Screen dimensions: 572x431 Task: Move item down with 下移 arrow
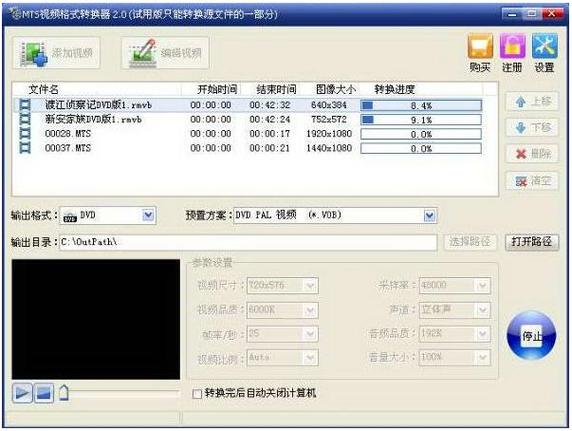[x=532, y=128]
